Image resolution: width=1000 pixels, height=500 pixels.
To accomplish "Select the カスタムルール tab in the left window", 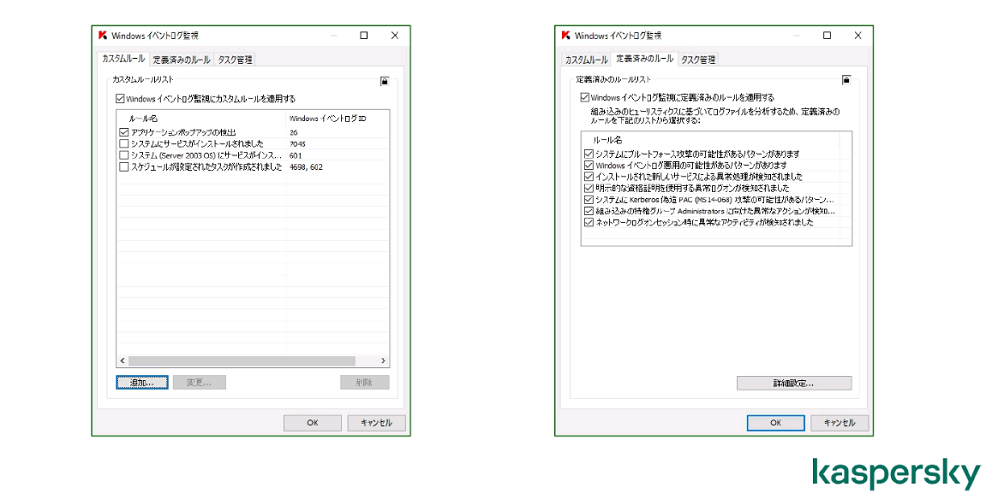I will [124, 59].
